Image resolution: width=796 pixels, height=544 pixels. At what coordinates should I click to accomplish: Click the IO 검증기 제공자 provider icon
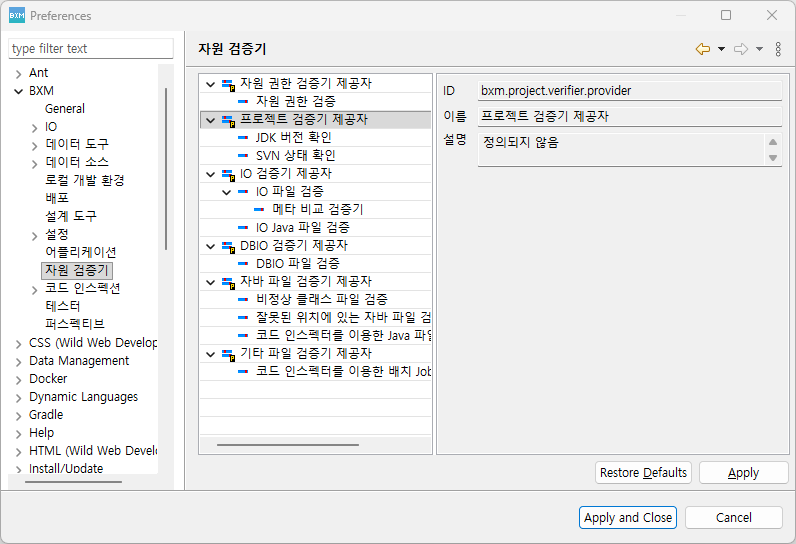(x=228, y=174)
